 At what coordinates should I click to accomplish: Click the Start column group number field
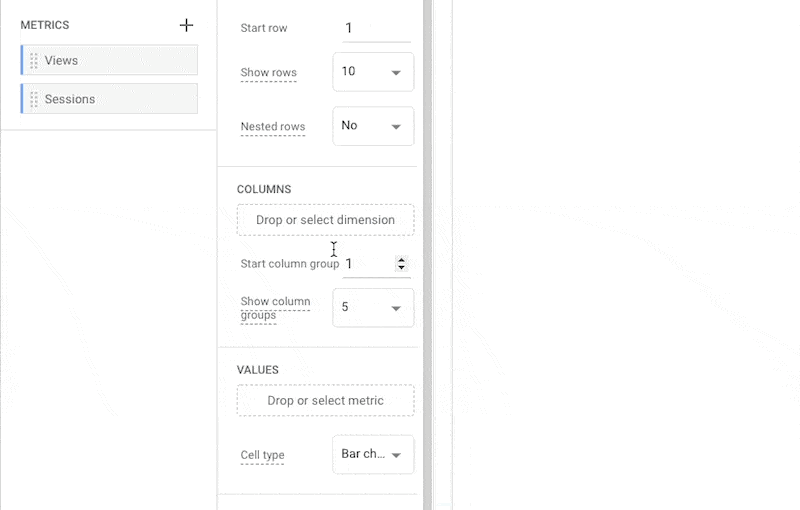click(368, 264)
